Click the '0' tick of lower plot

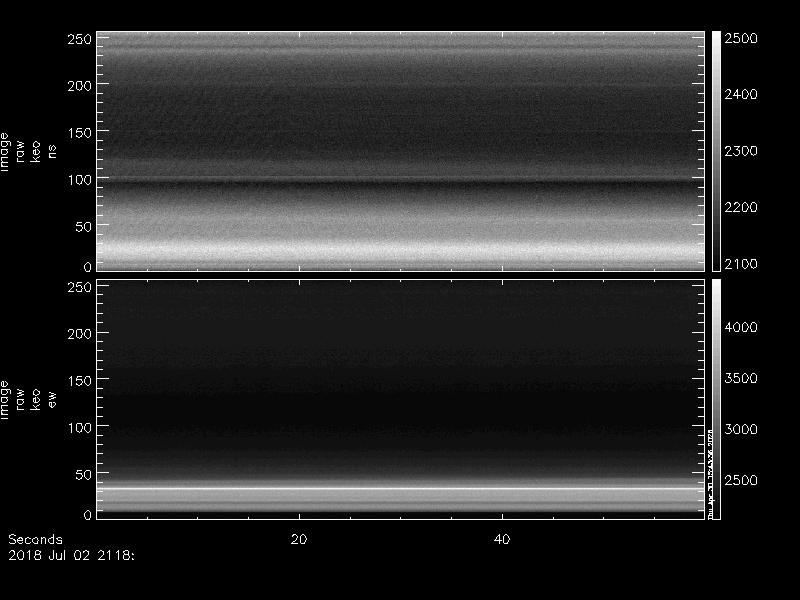tap(88, 515)
